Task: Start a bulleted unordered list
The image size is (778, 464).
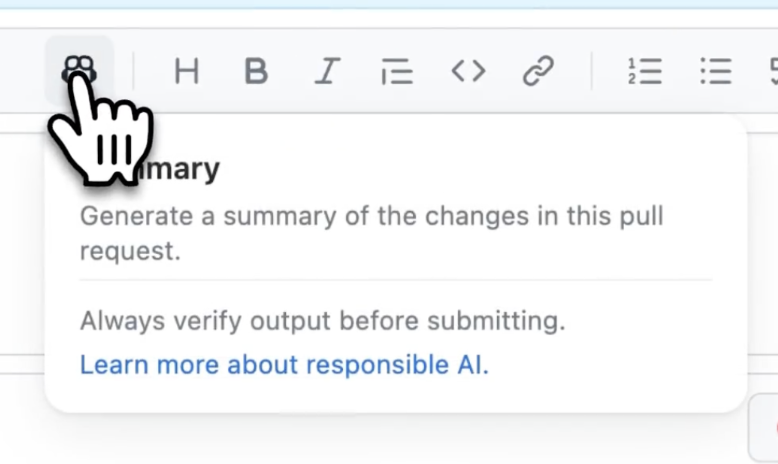Action: pyautogui.click(x=715, y=71)
